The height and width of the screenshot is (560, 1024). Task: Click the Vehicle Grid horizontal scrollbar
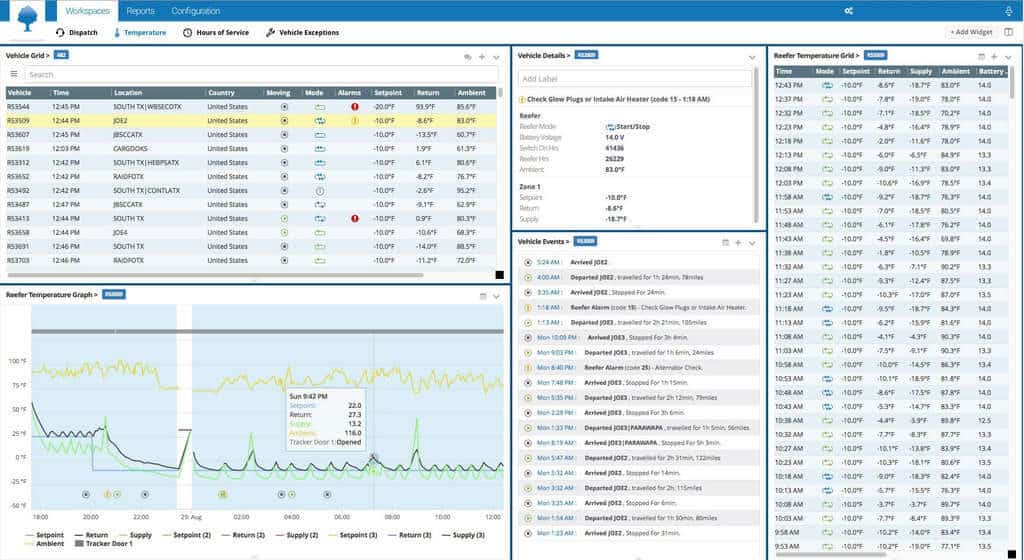[x=216, y=275]
